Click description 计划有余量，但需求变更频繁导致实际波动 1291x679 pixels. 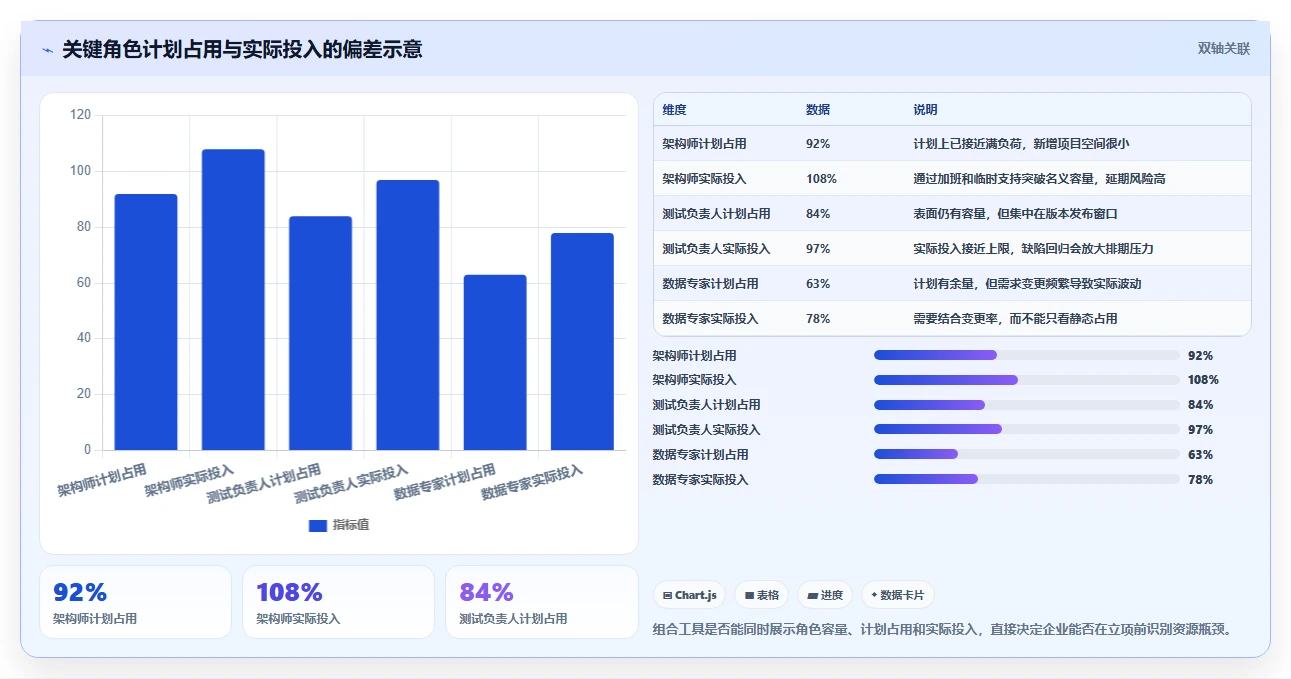(x=1027, y=284)
